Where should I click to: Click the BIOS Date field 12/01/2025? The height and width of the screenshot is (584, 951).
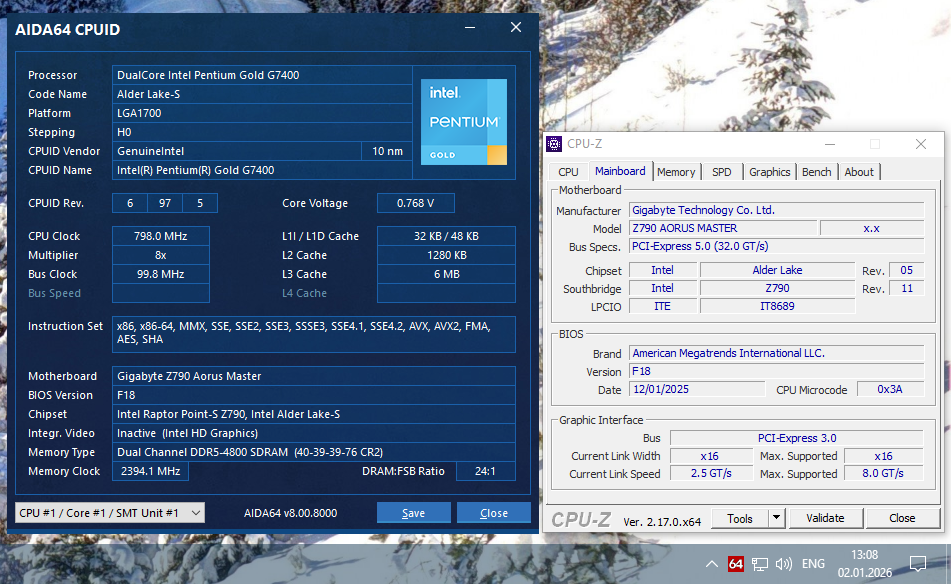pyautogui.click(x=697, y=389)
